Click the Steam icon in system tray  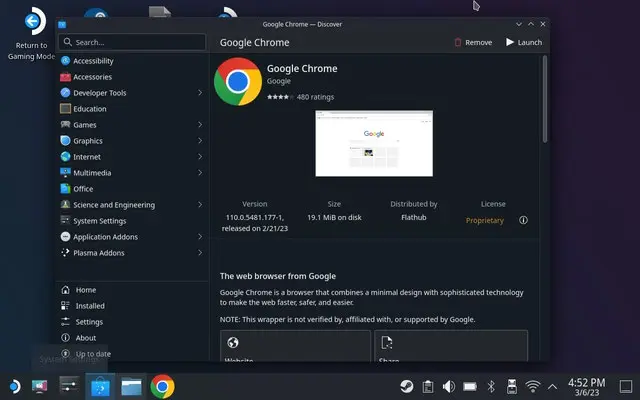click(406, 386)
